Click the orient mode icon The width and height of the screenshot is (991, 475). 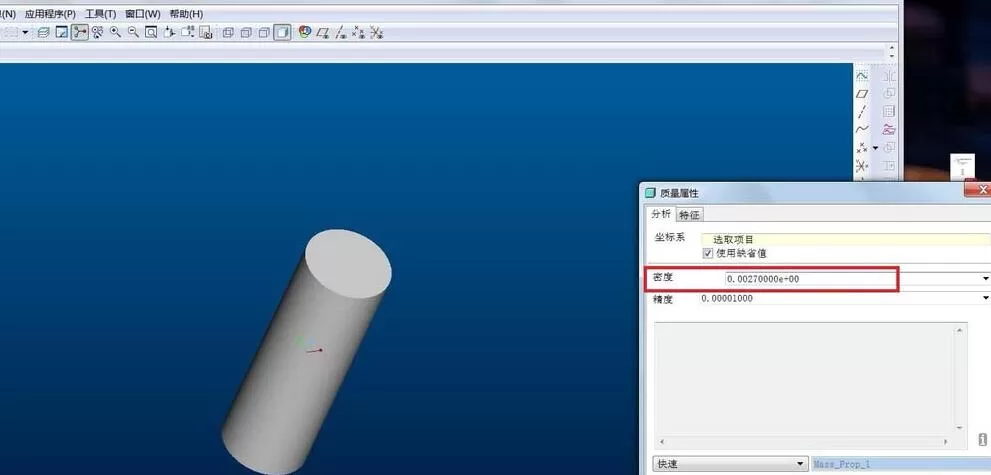coord(97,32)
